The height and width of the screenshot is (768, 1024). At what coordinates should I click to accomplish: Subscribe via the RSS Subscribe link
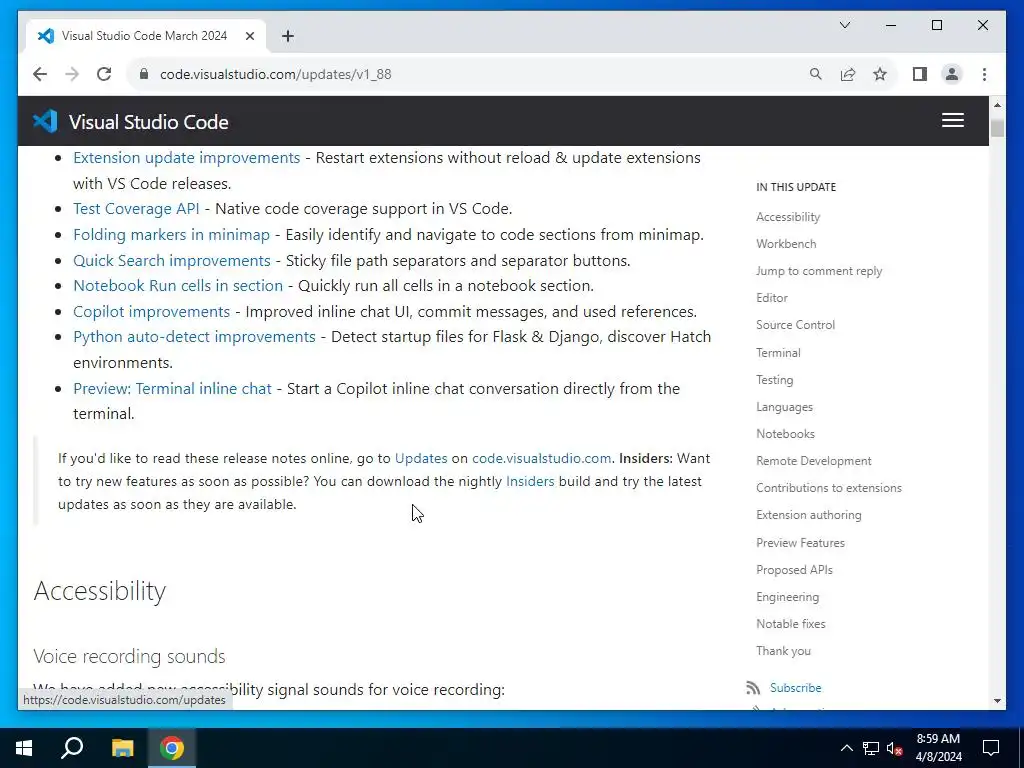(795, 688)
